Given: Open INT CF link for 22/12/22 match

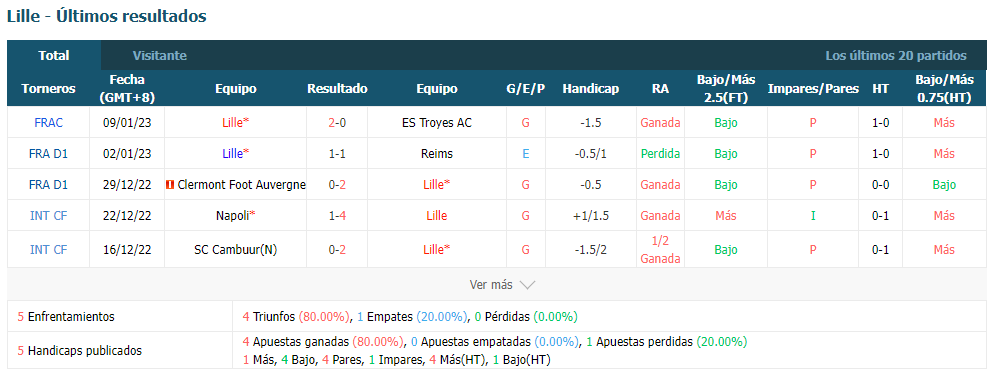Looking at the screenshot, I should 48,215.
